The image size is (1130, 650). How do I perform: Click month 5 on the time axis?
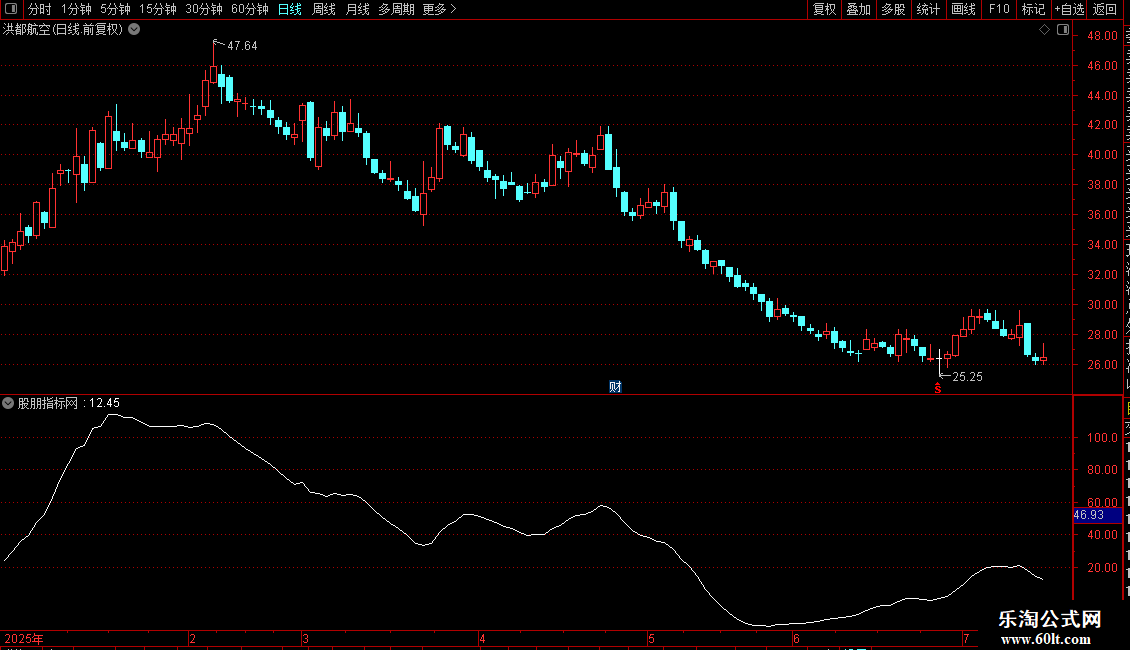(651, 638)
